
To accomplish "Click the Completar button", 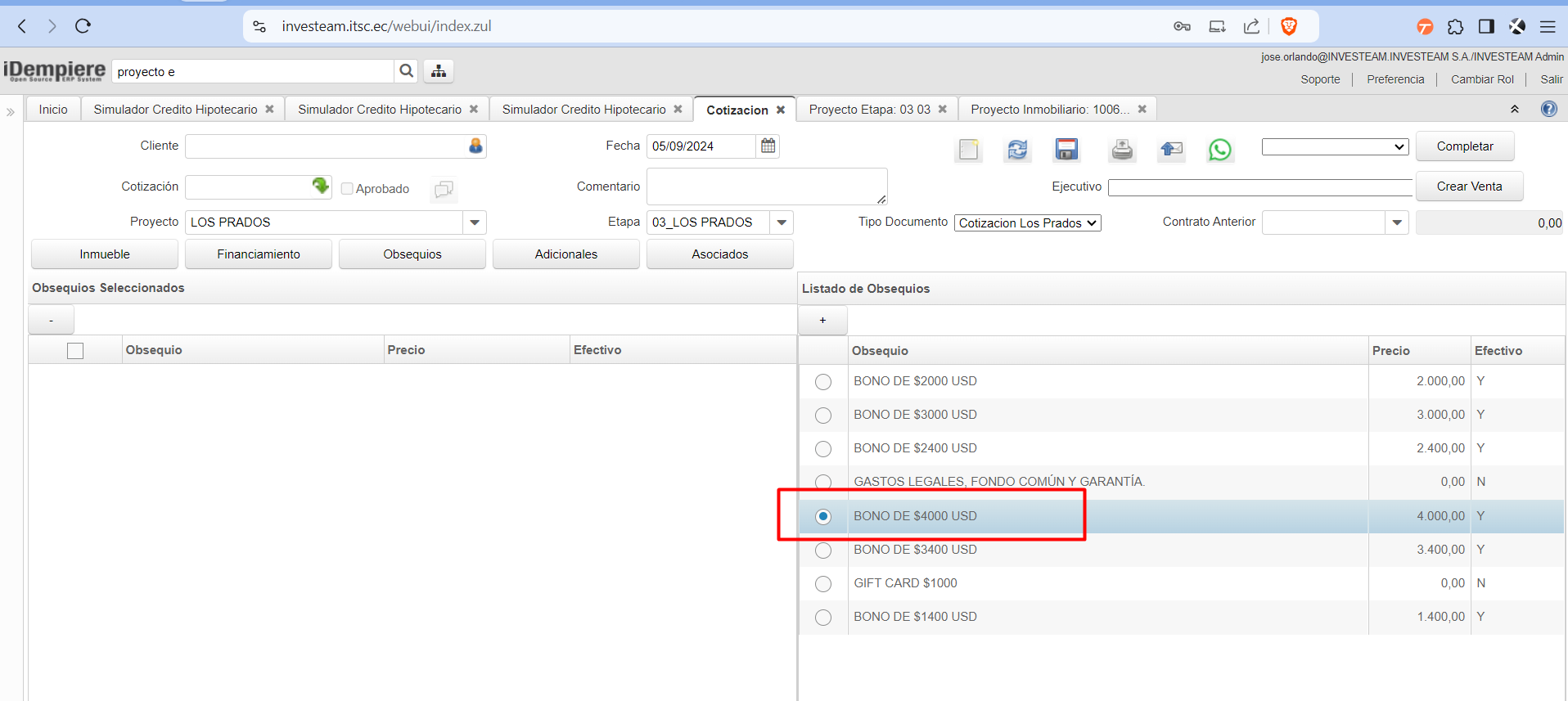I will [1464, 146].
